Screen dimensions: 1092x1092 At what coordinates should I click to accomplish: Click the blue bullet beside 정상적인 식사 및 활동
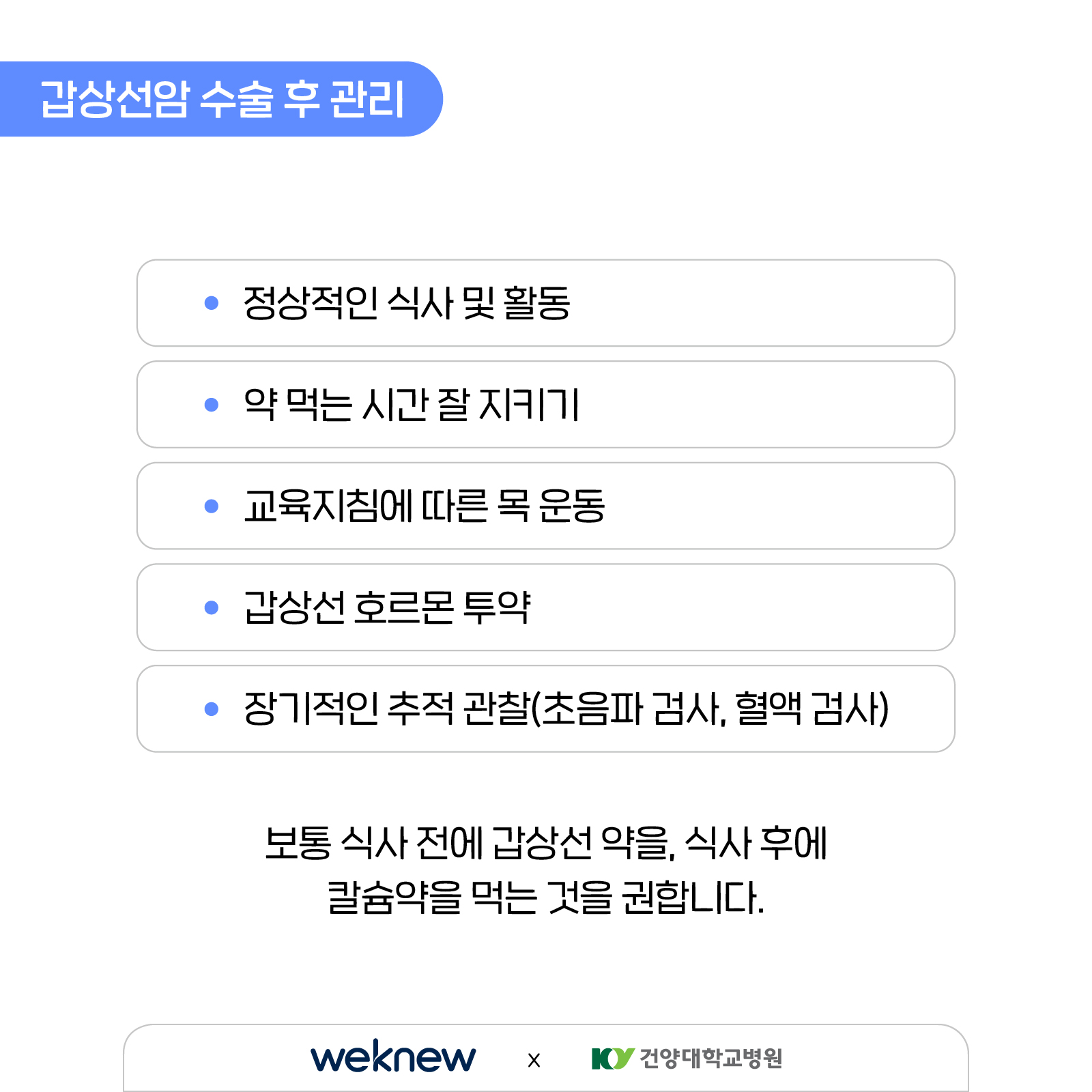tap(212, 302)
